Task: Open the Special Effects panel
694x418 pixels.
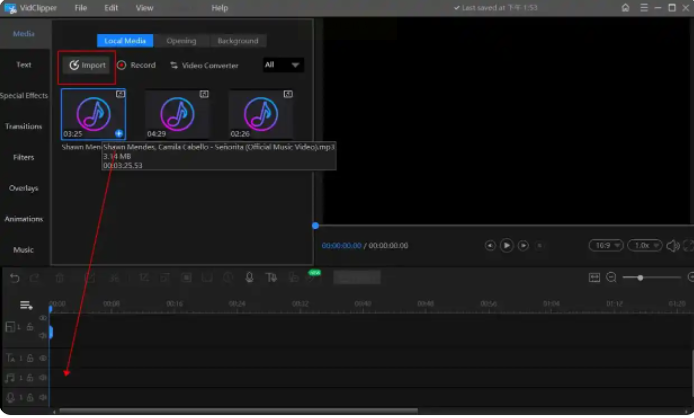Action: pyautogui.click(x=24, y=96)
